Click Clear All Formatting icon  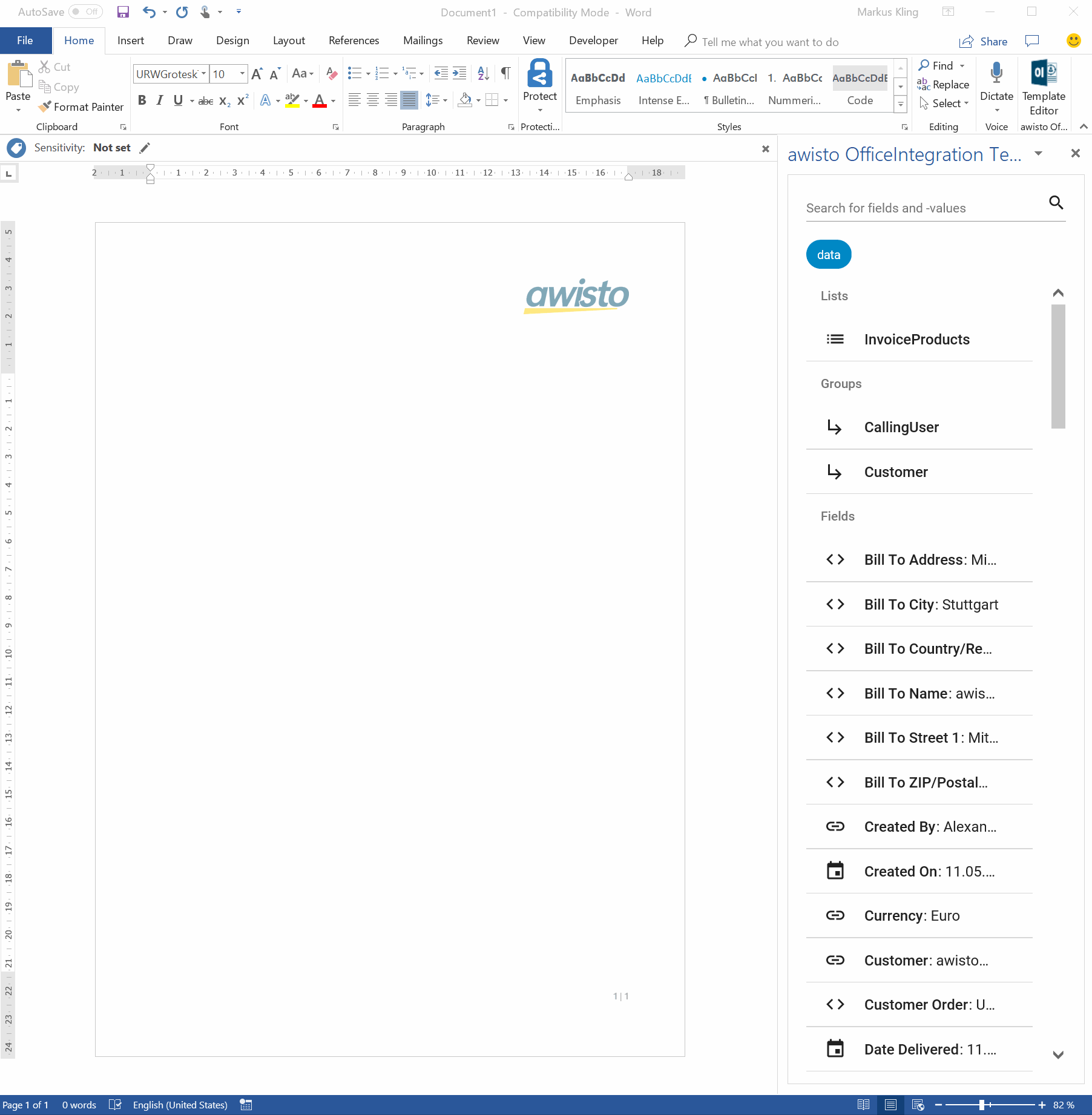click(331, 74)
